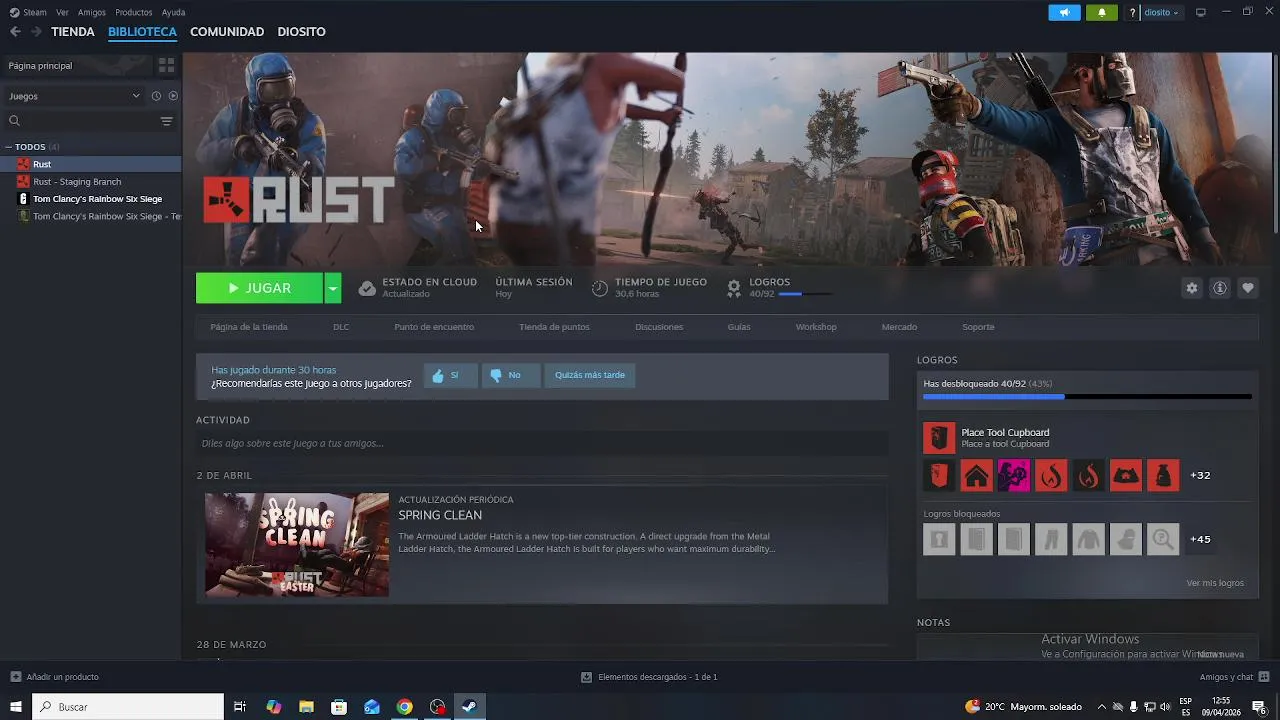Screen dimensions: 1280x720
Task: Click the locked magnifier question achievement
Action: [x=1163, y=539]
